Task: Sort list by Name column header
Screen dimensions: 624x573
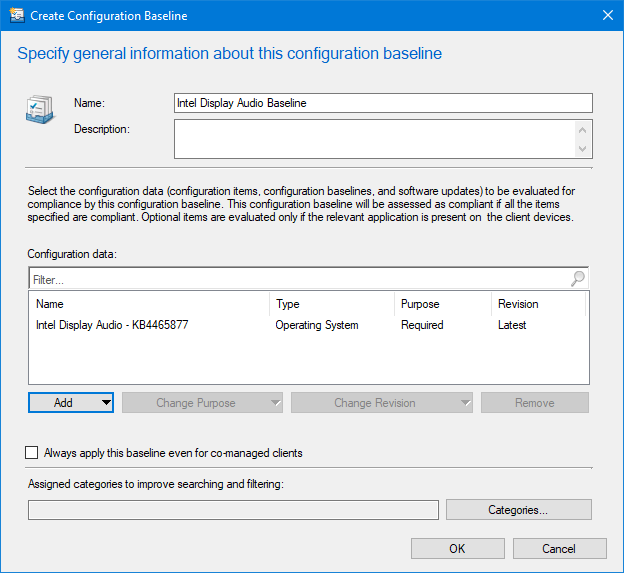Action: 149,304
